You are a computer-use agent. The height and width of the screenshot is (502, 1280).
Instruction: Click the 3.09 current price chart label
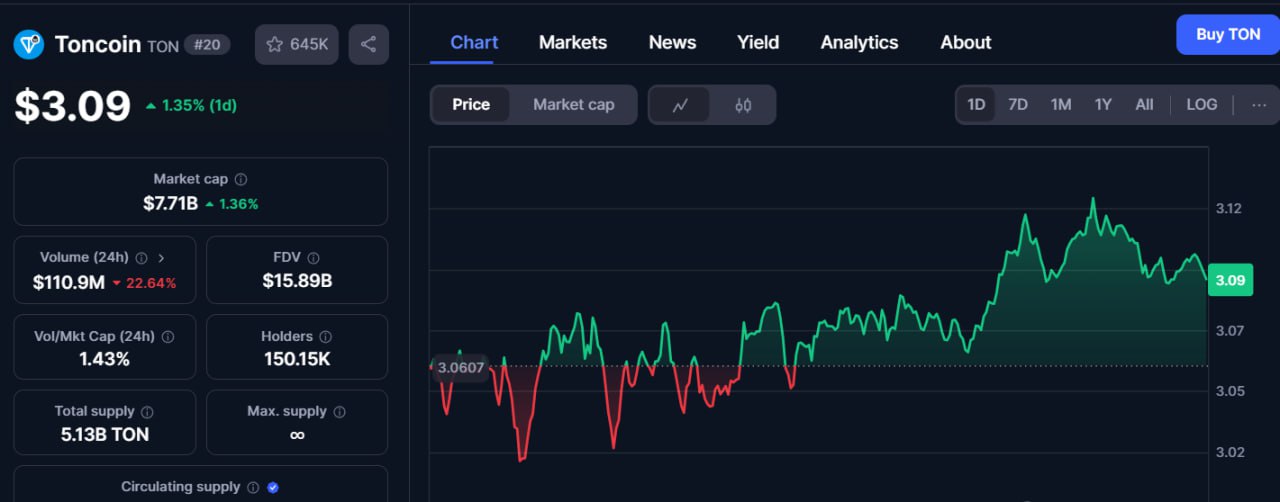pos(1230,280)
